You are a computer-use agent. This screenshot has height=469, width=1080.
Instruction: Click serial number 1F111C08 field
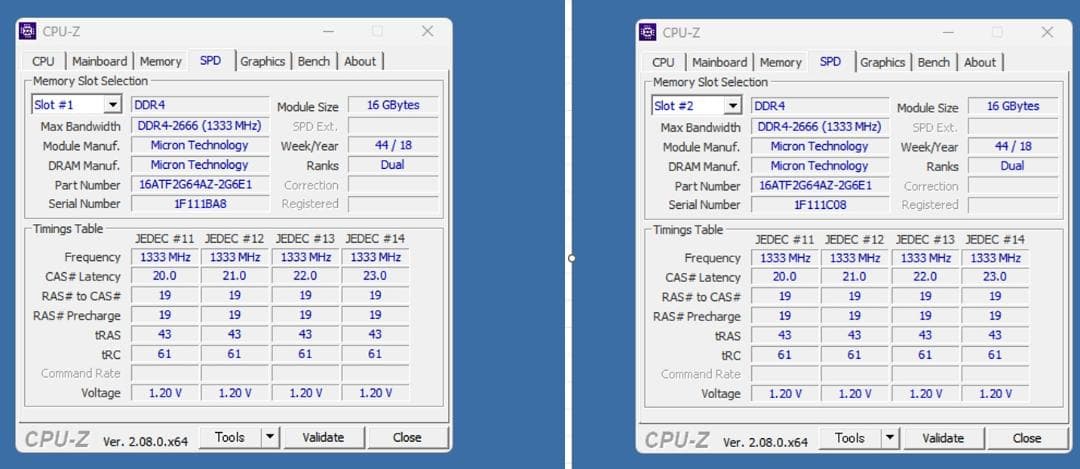tap(820, 205)
